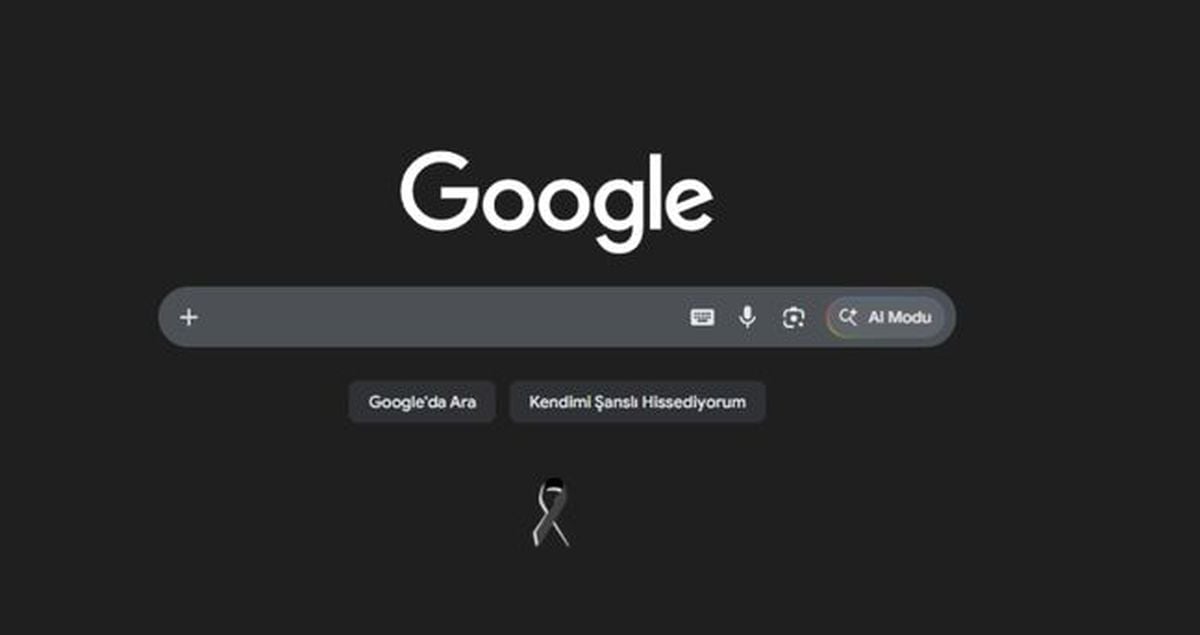This screenshot has height=635, width=1200.
Task: Select the capital G of the Google logo
Action: point(435,190)
